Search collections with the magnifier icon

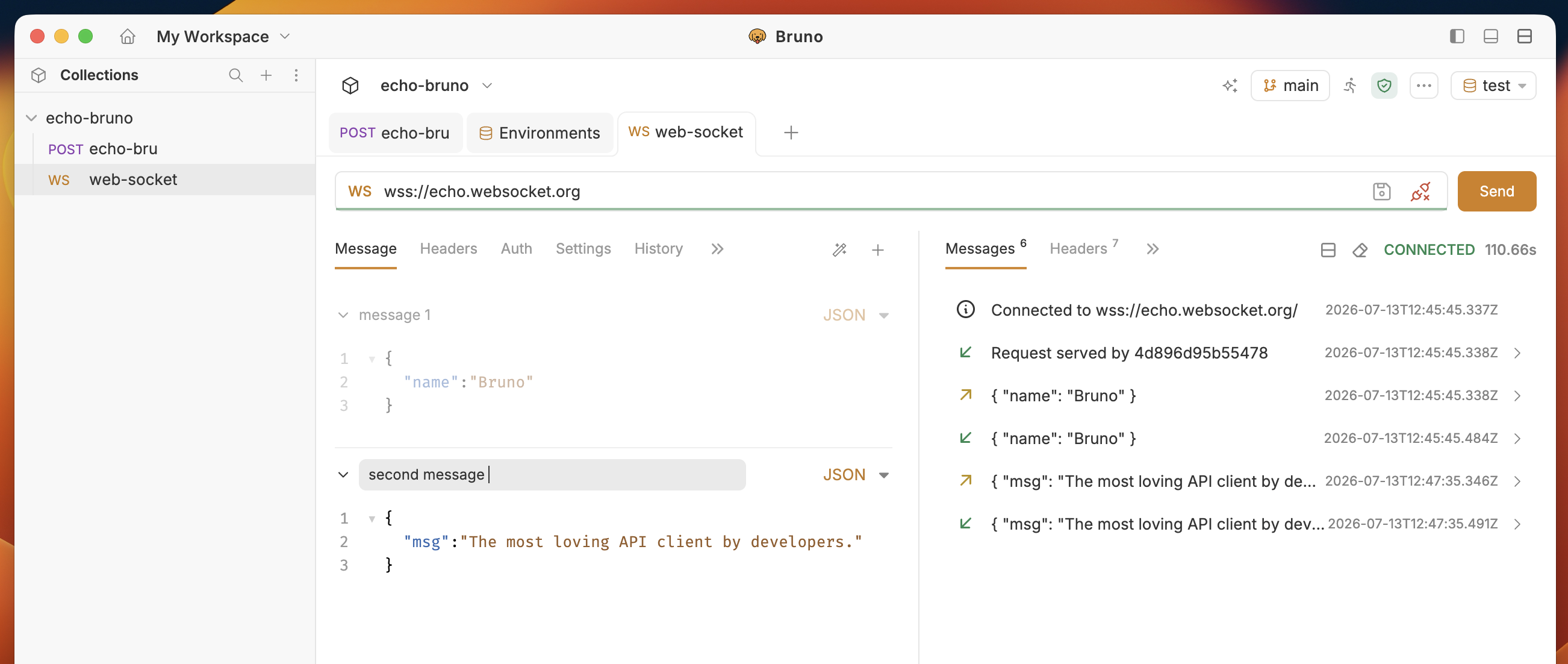pos(235,75)
